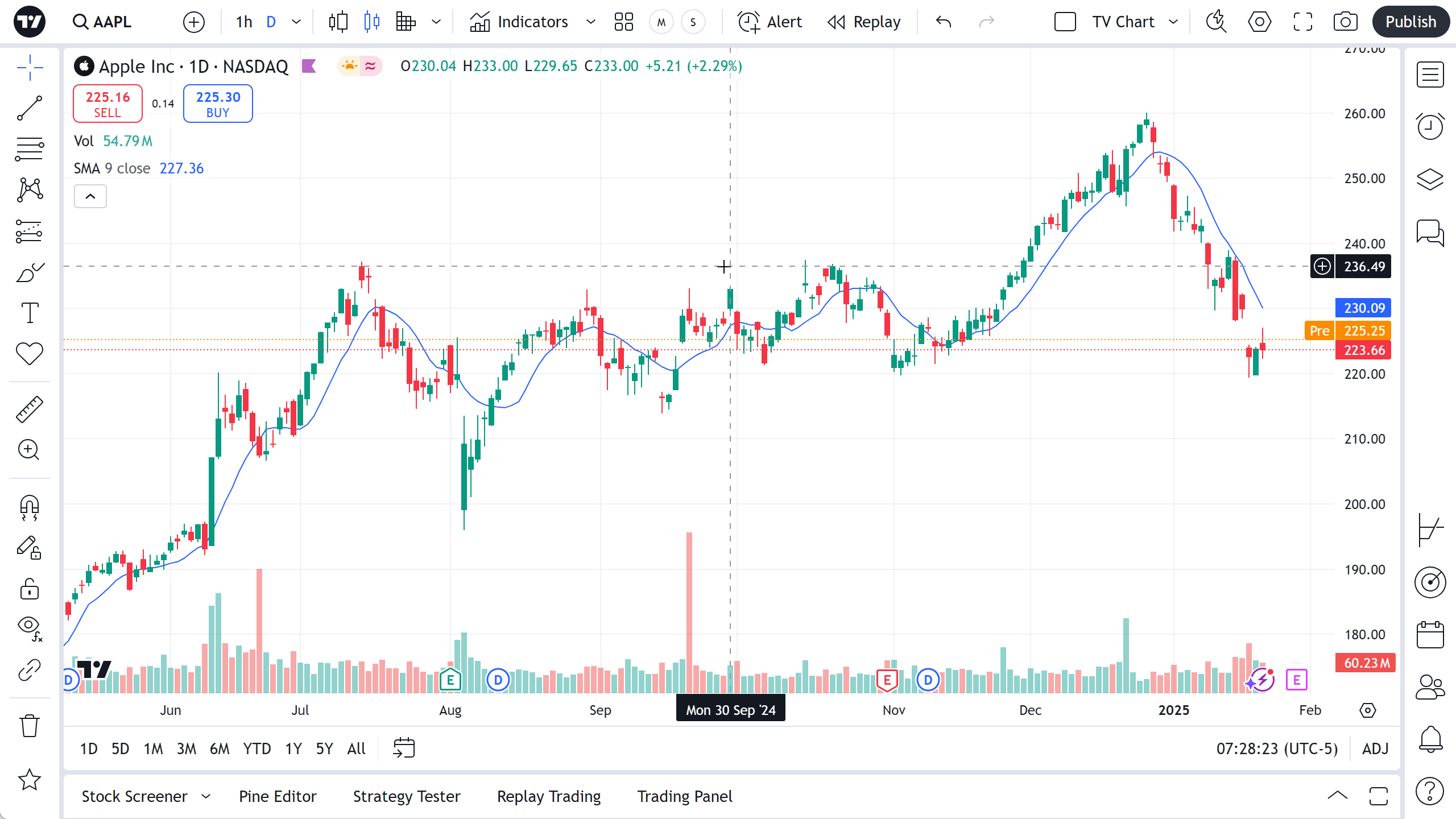1456x819 pixels.
Task: Toggle magnet mode on
Action: tap(30, 507)
